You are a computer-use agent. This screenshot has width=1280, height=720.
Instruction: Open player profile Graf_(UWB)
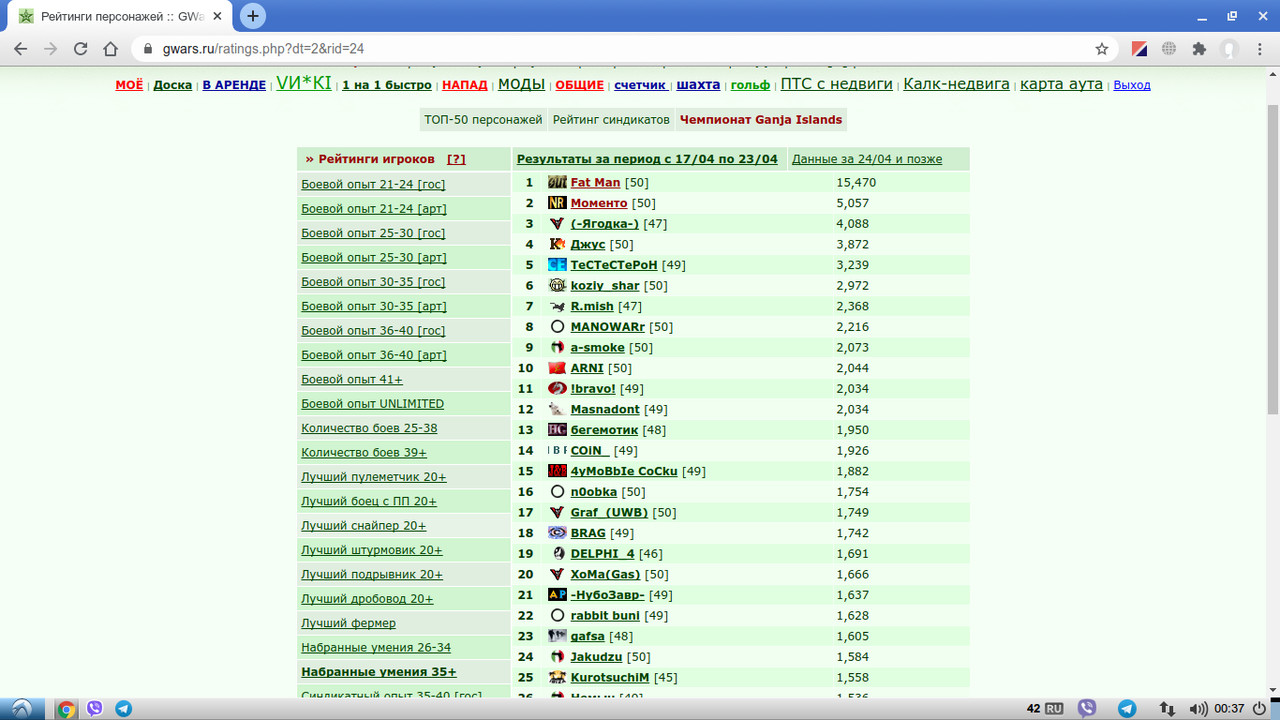point(609,512)
